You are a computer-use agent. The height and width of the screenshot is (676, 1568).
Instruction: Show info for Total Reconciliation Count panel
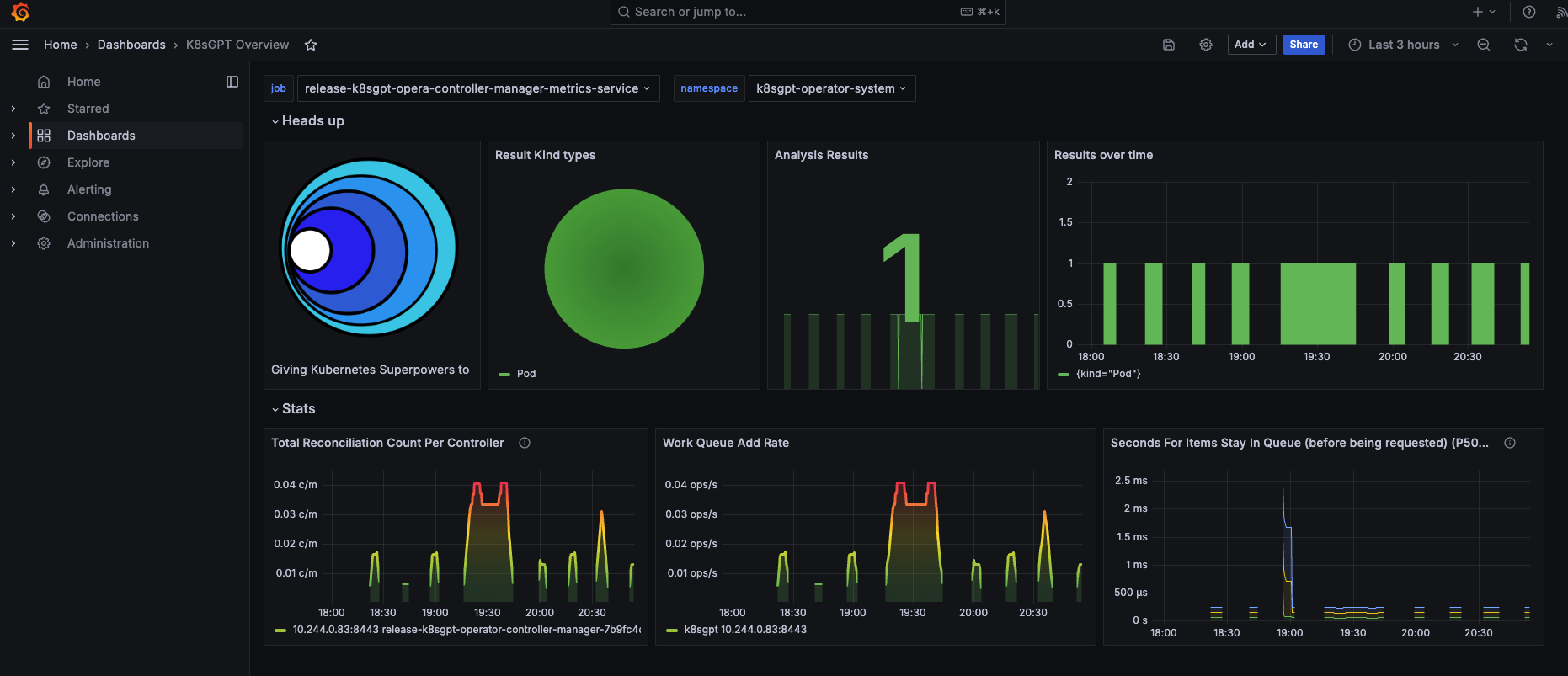525,443
